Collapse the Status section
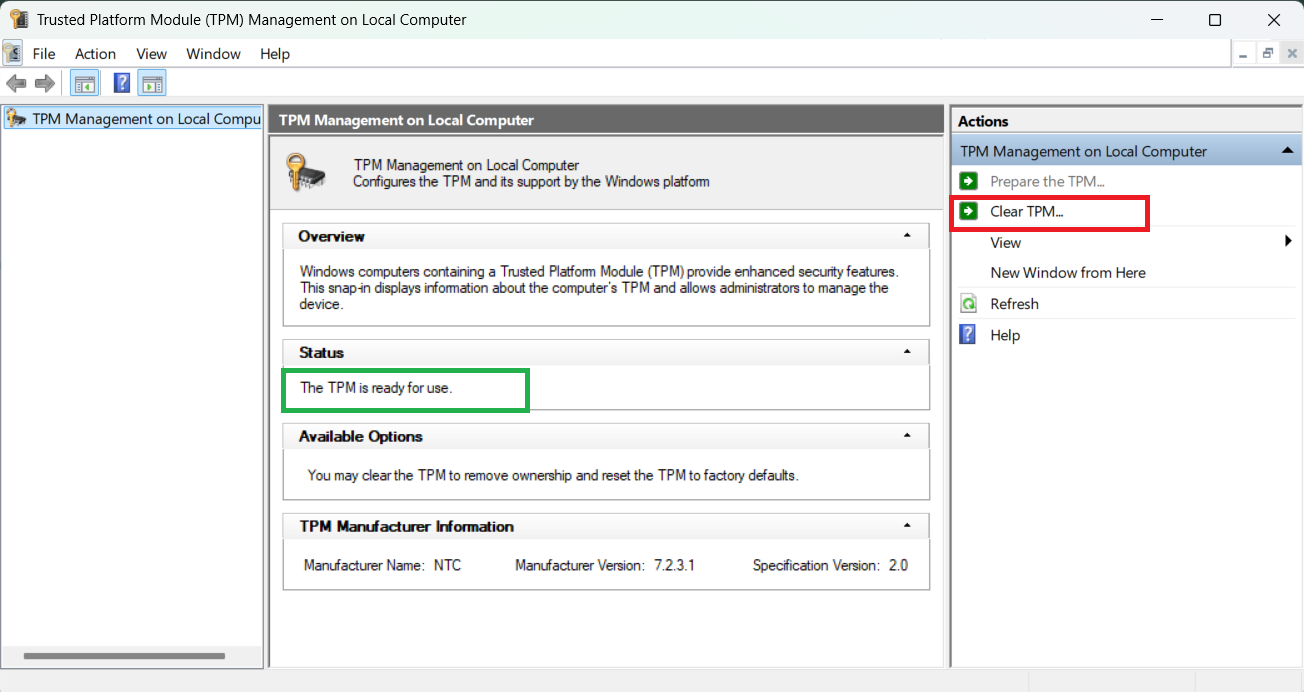 click(907, 352)
